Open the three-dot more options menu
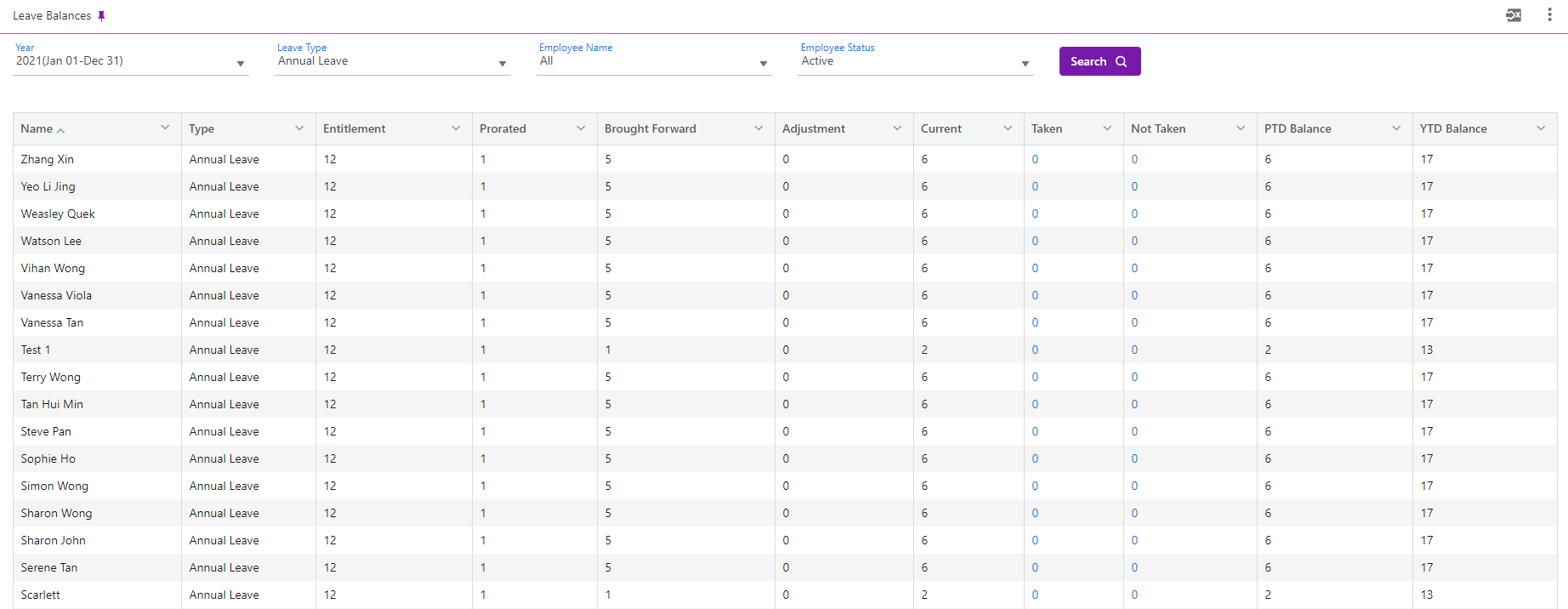 point(1549,15)
